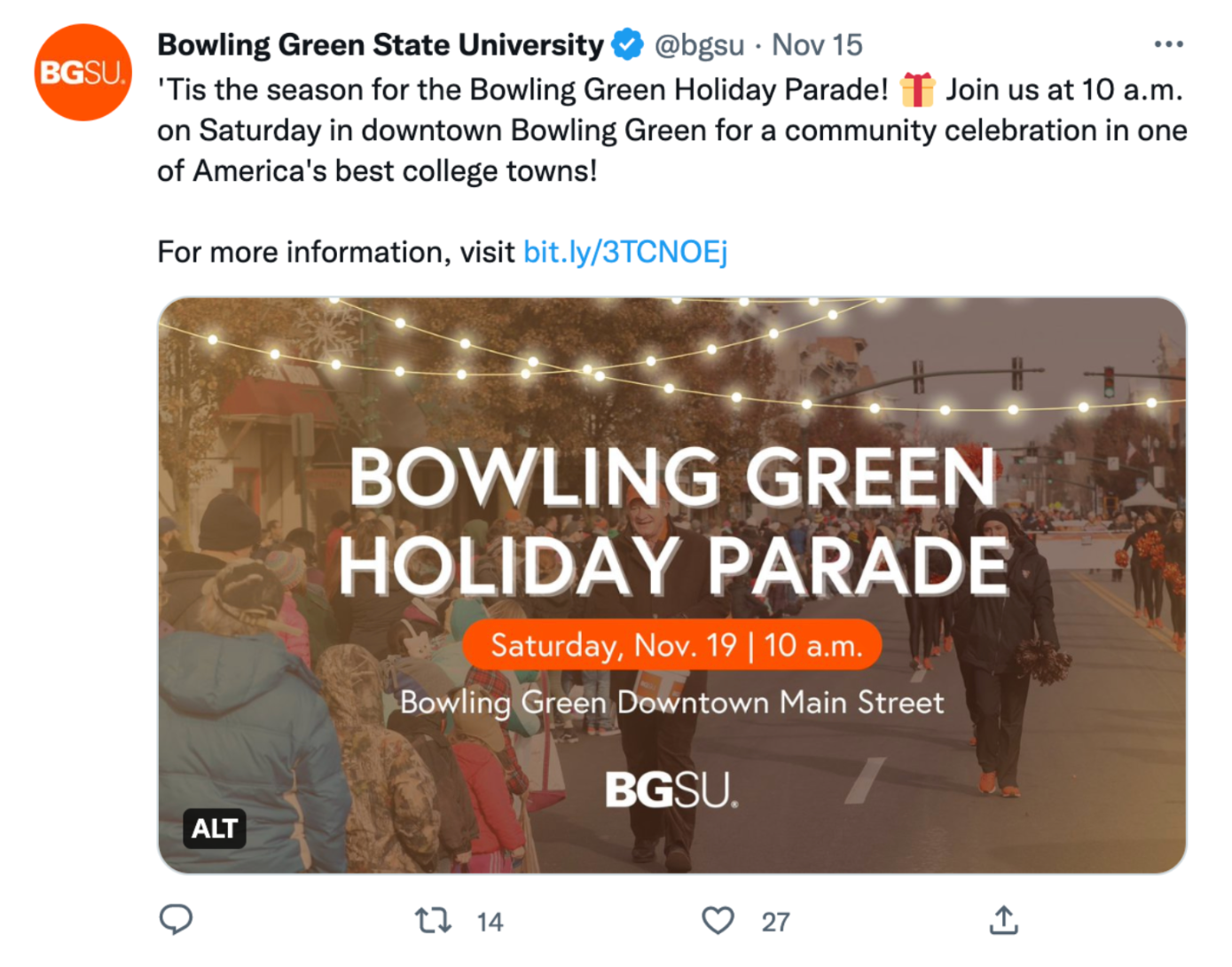
Task: Click the white BGSU logo inside the image
Action: point(671,790)
